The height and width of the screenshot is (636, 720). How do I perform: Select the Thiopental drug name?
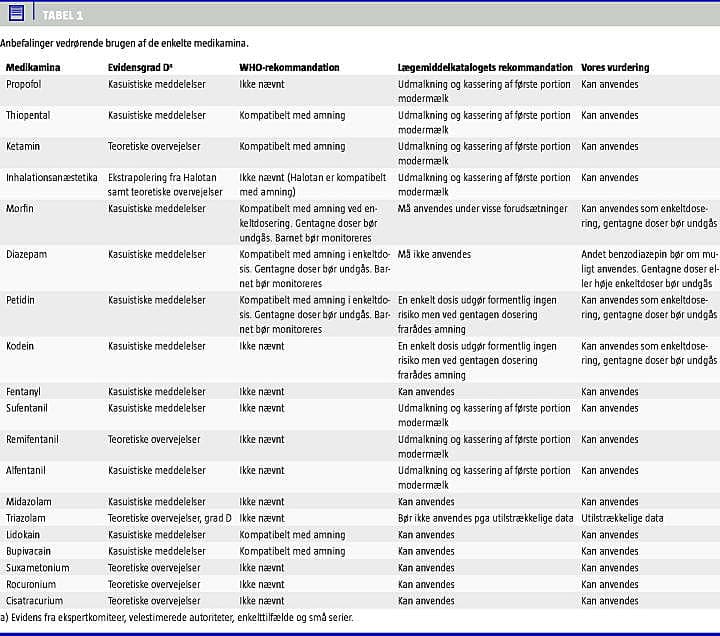click(28, 115)
